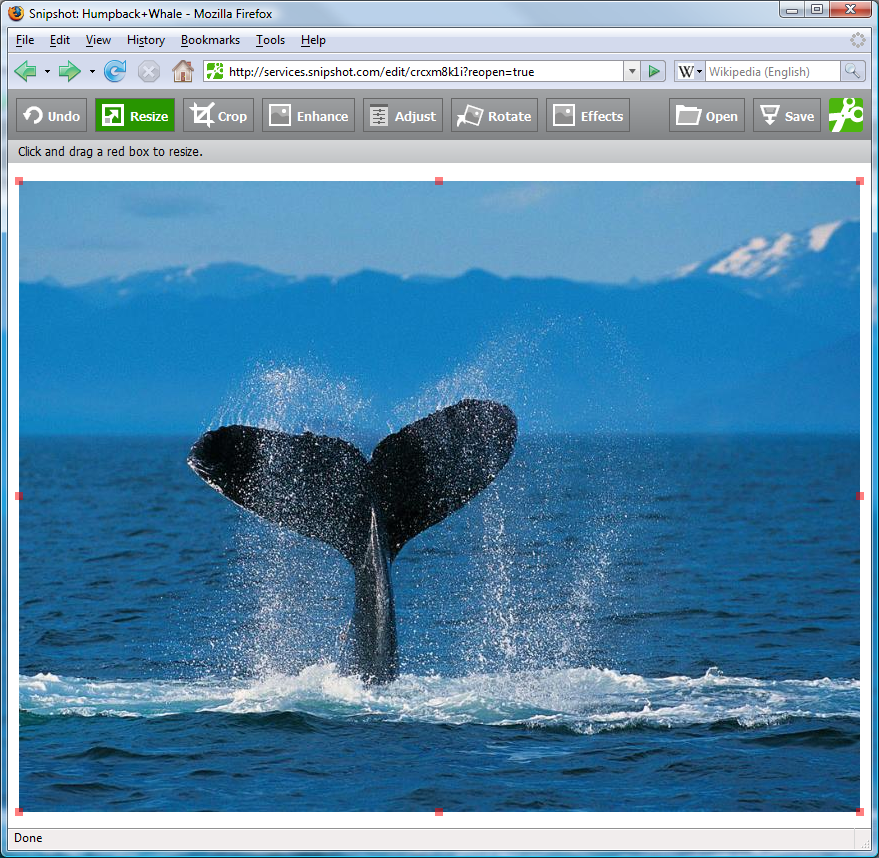The height and width of the screenshot is (858, 879).
Task: Open the Tools menu
Action: point(270,40)
